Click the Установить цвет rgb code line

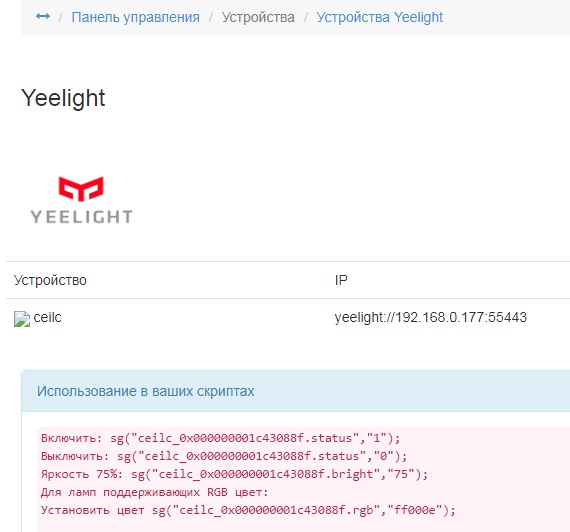tap(248, 510)
